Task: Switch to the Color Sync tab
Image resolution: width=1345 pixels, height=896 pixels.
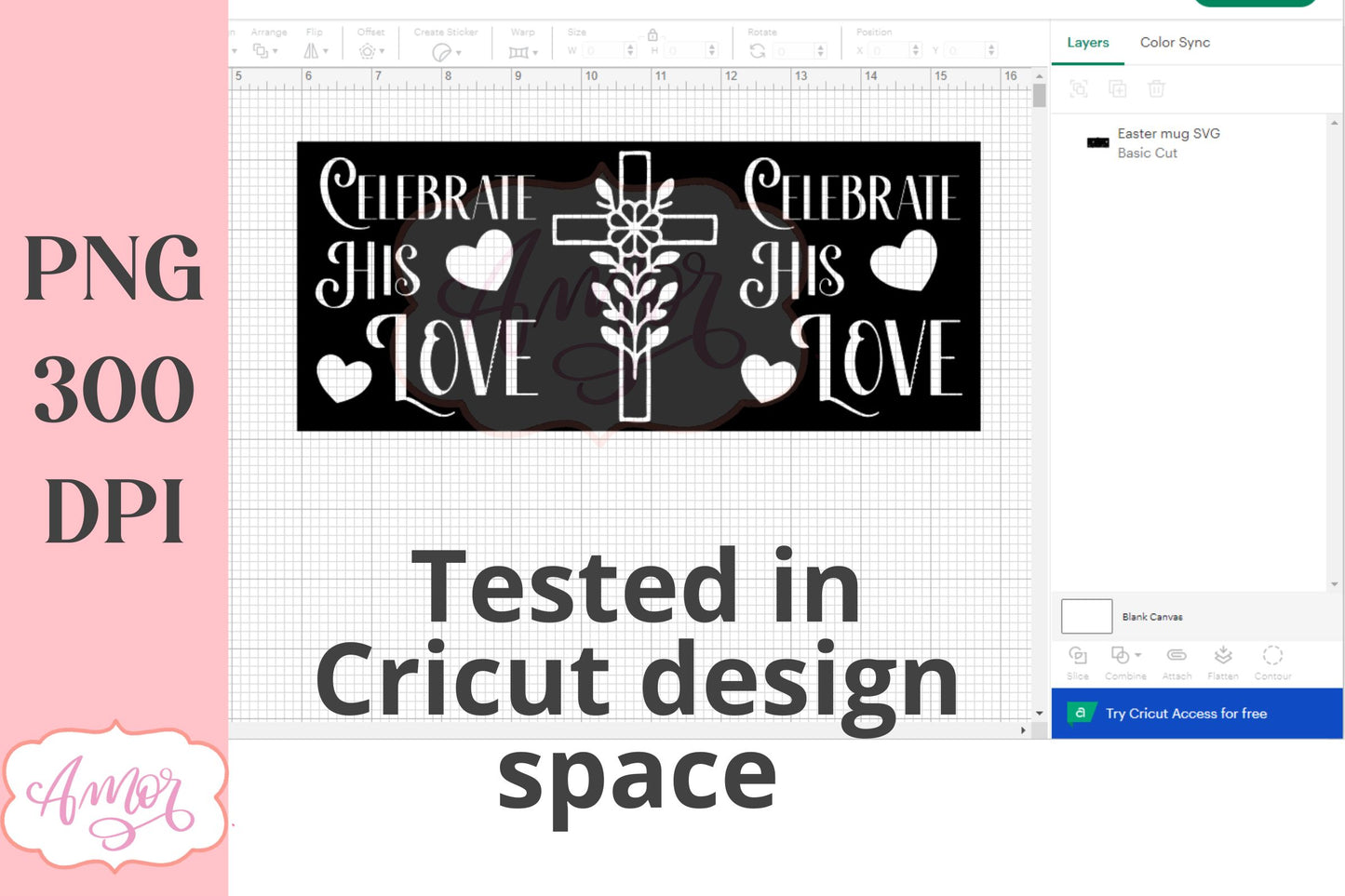Action: click(1176, 42)
